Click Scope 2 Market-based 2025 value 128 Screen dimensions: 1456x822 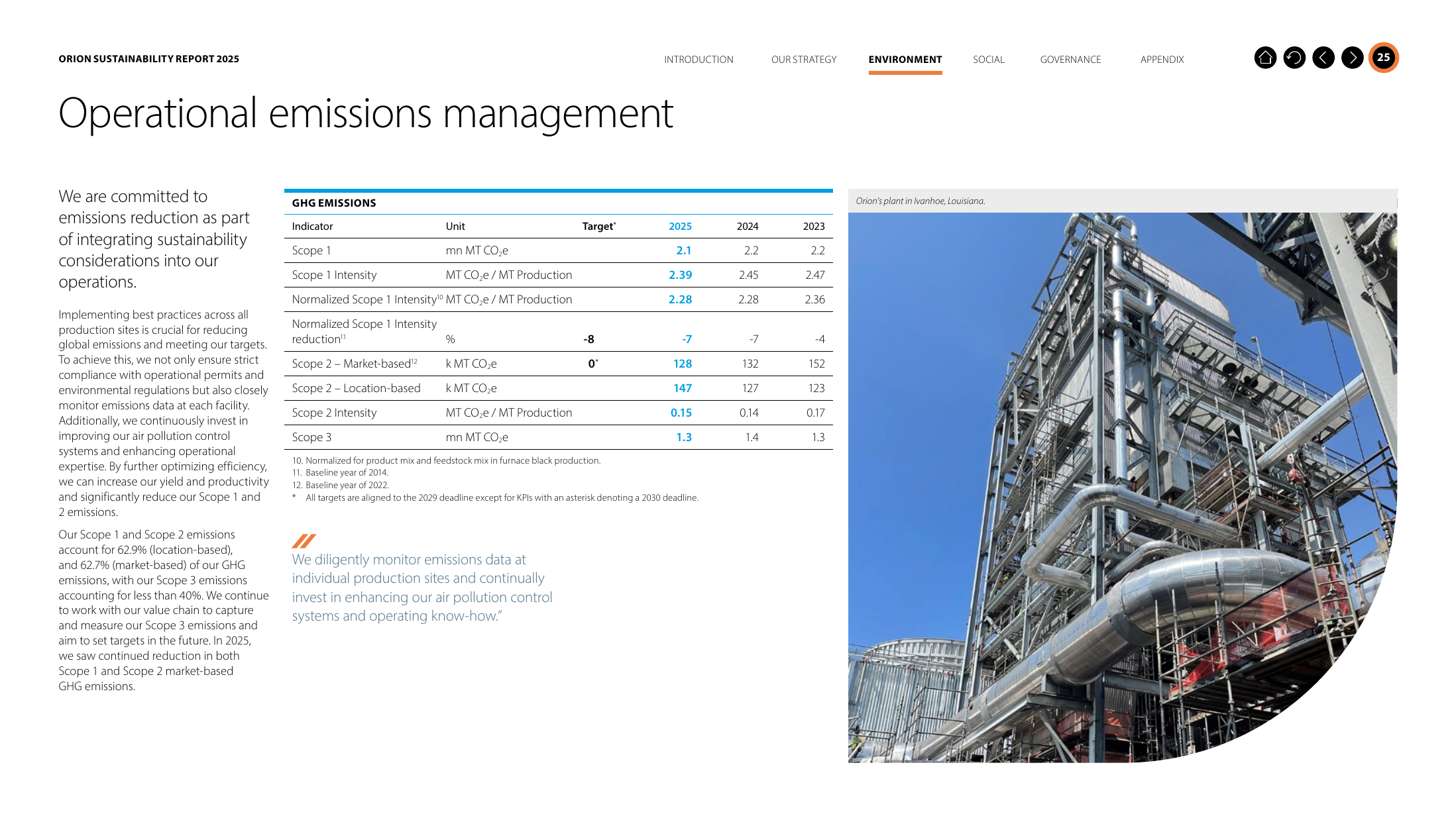[683, 364]
